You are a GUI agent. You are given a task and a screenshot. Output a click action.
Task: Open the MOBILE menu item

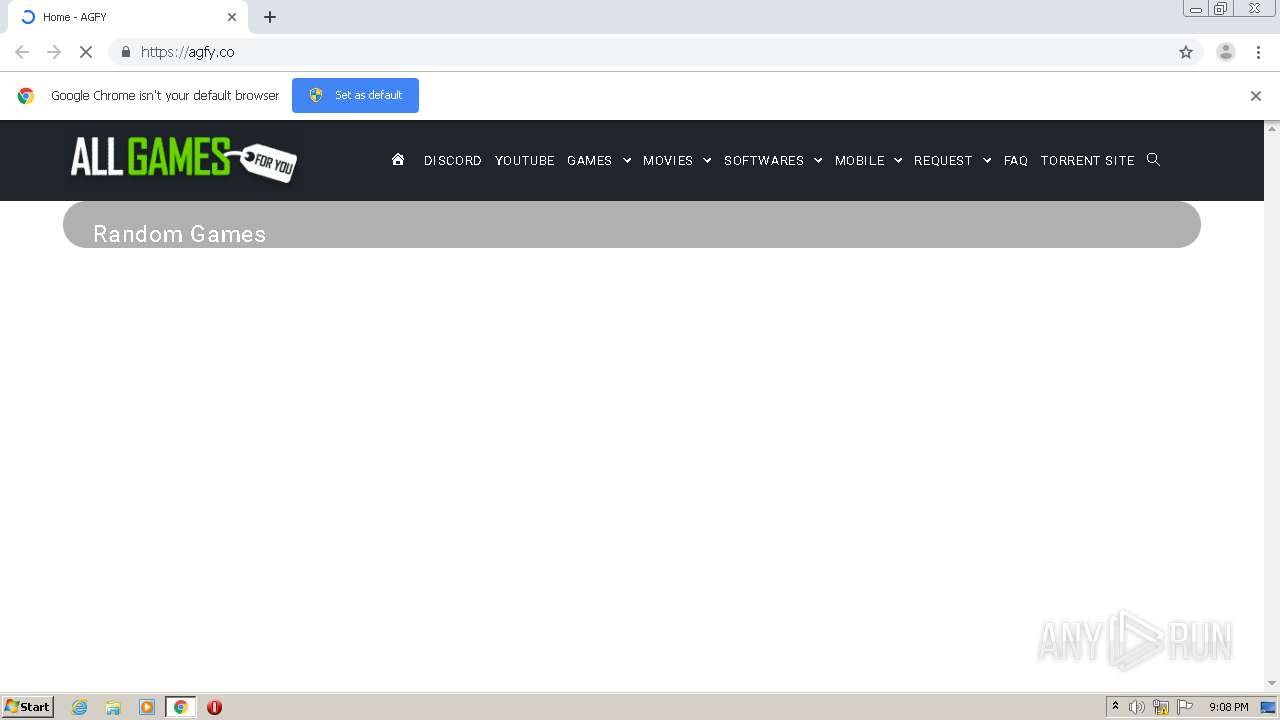(860, 160)
